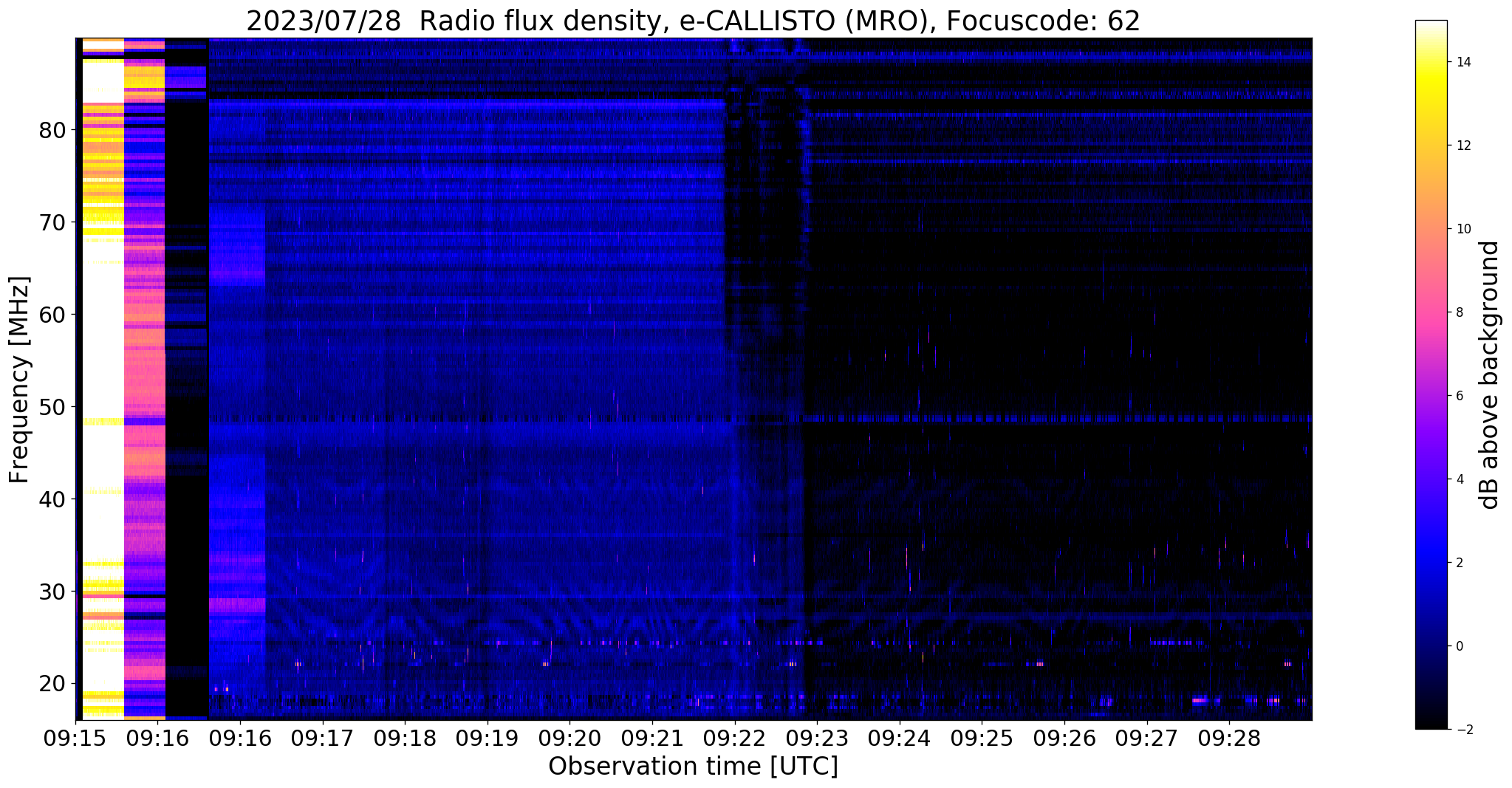
Task: Click the 09:27 time tick label
Action: click(1147, 739)
